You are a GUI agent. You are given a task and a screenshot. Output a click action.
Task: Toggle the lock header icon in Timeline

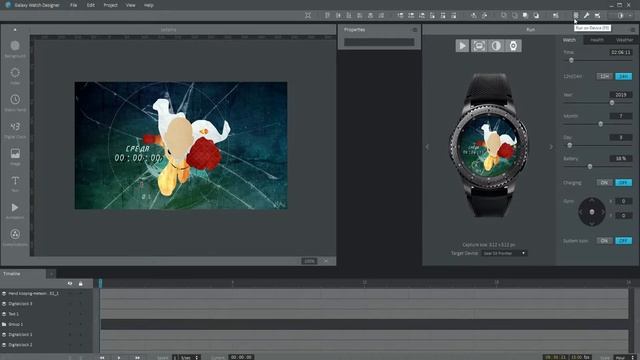[80, 283]
